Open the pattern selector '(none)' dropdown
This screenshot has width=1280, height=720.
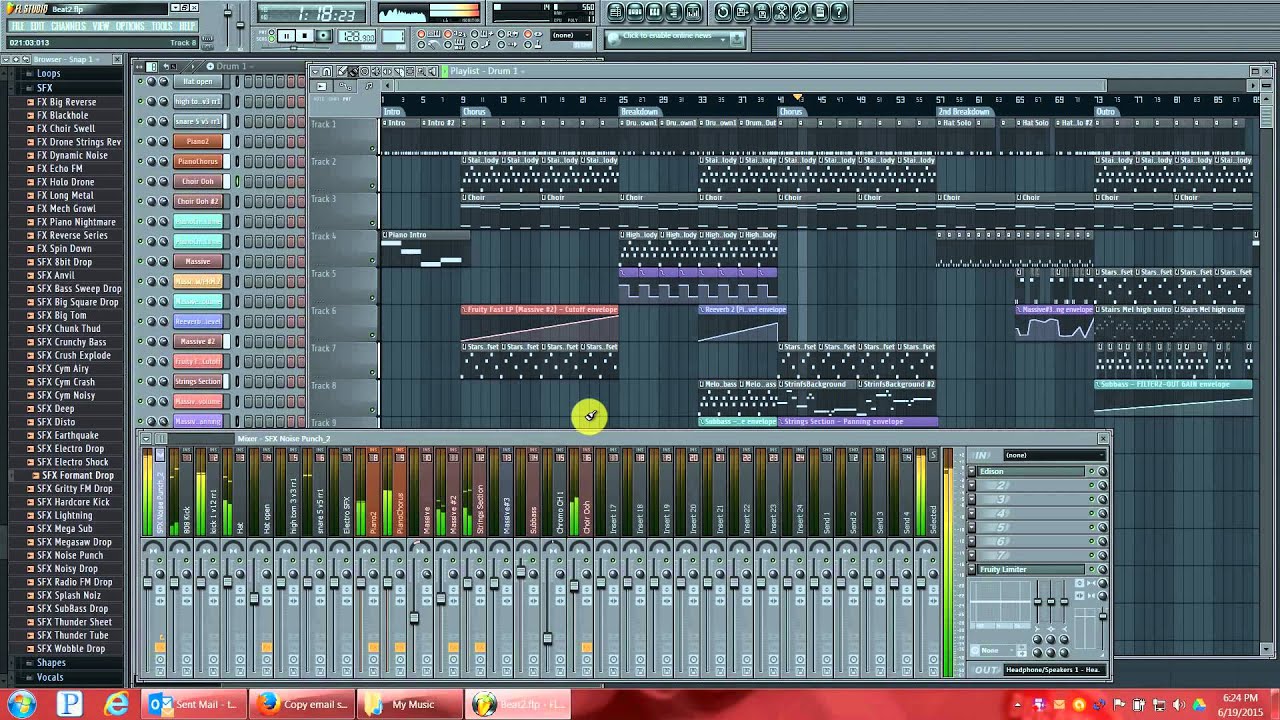[570, 35]
